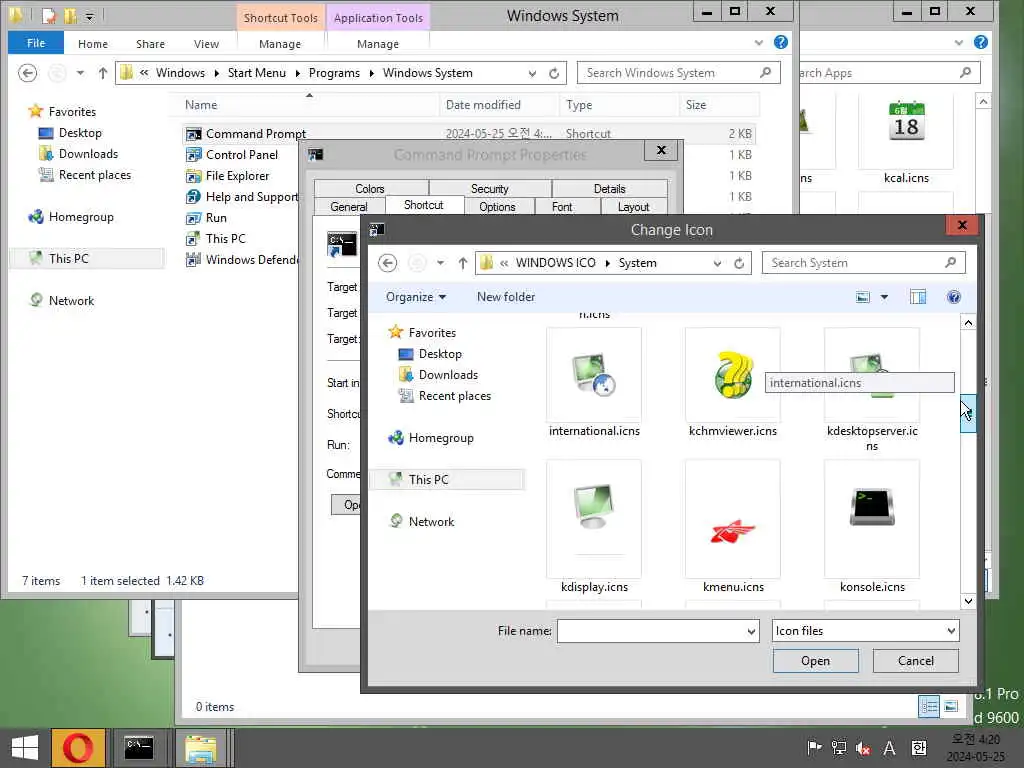Click Up arrow in Change Icon dialog
This screenshot has width=1024, height=768.
(462, 263)
